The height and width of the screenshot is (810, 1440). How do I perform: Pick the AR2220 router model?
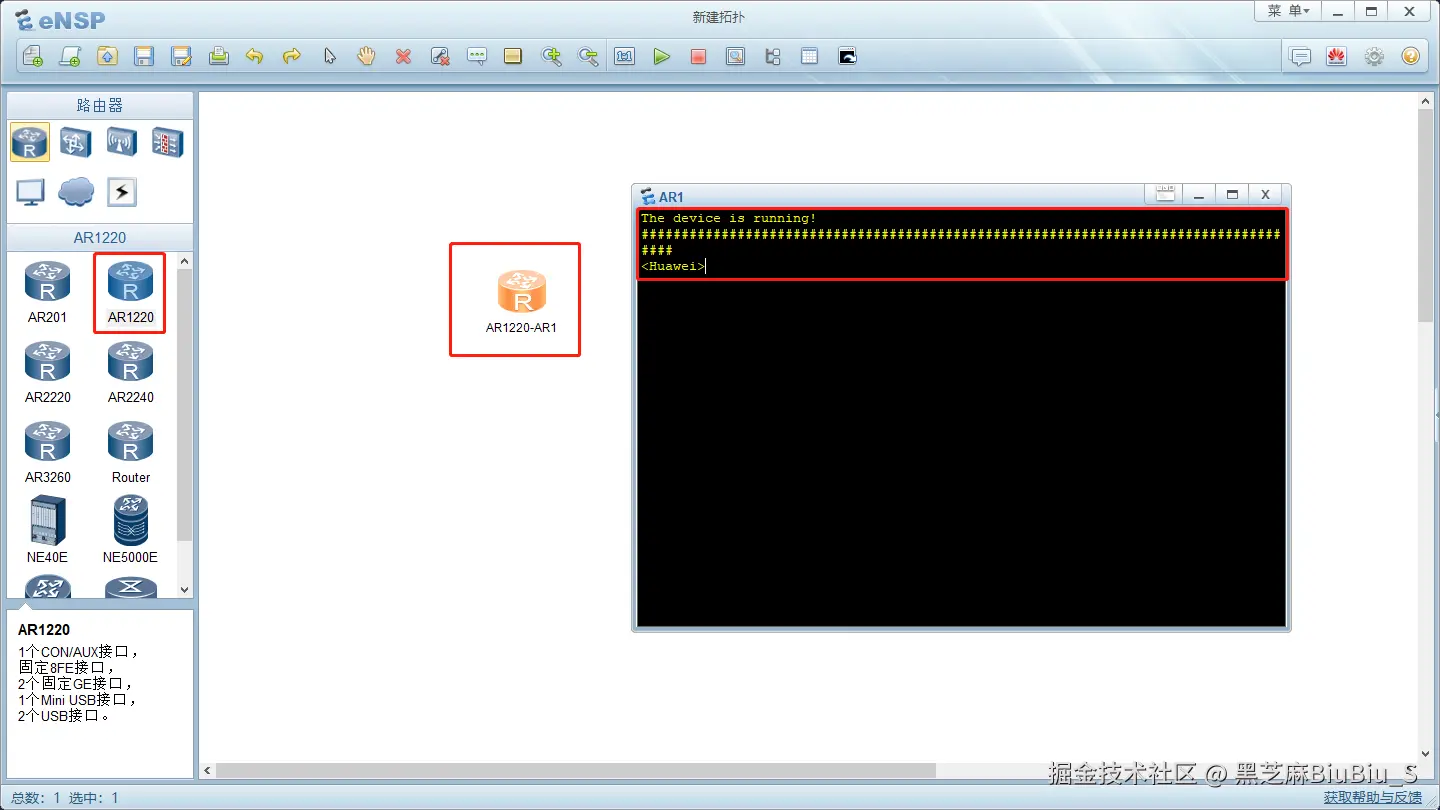click(x=47, y=372)
